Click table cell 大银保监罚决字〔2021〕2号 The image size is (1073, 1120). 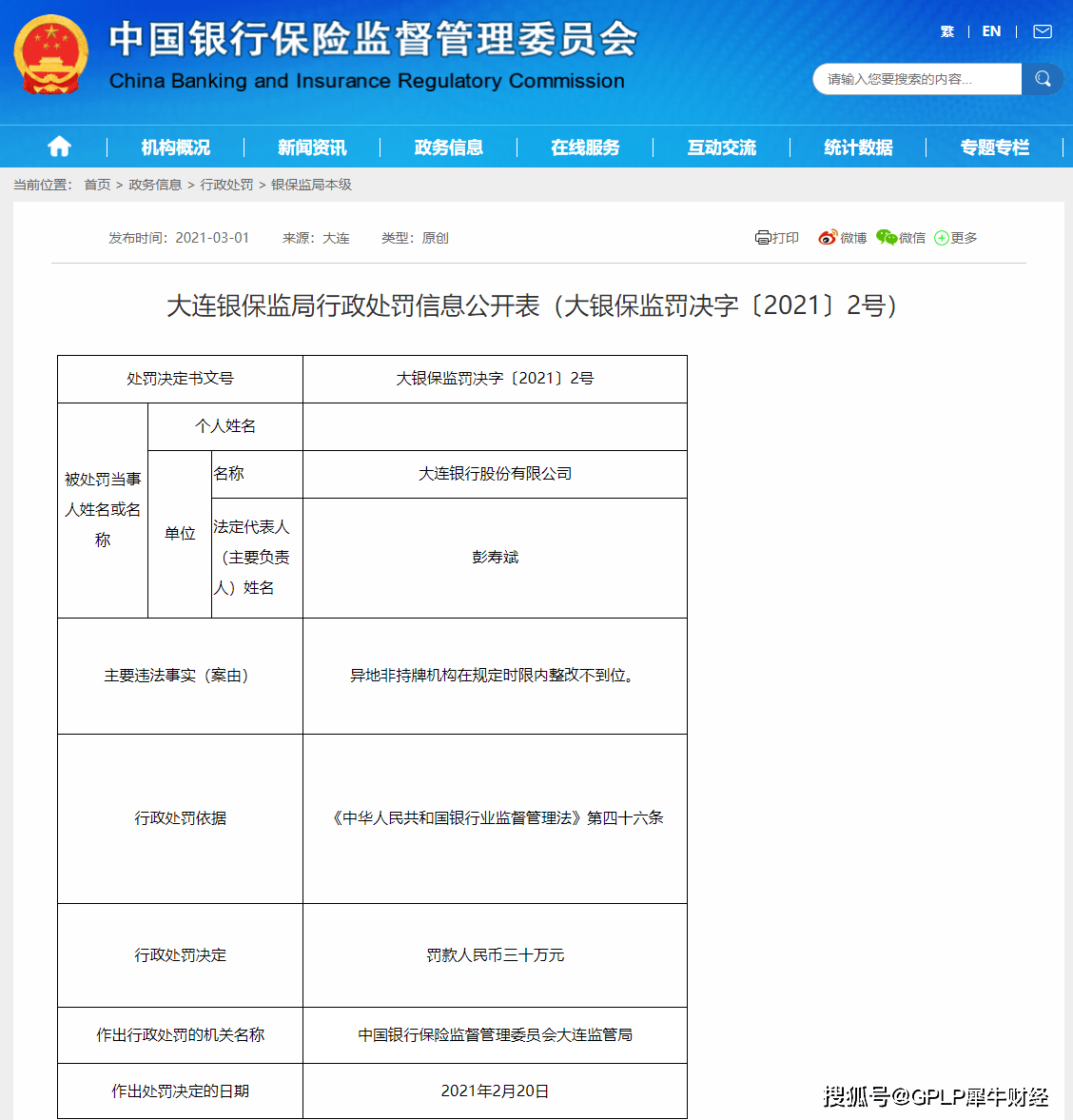tap(495, 379)
